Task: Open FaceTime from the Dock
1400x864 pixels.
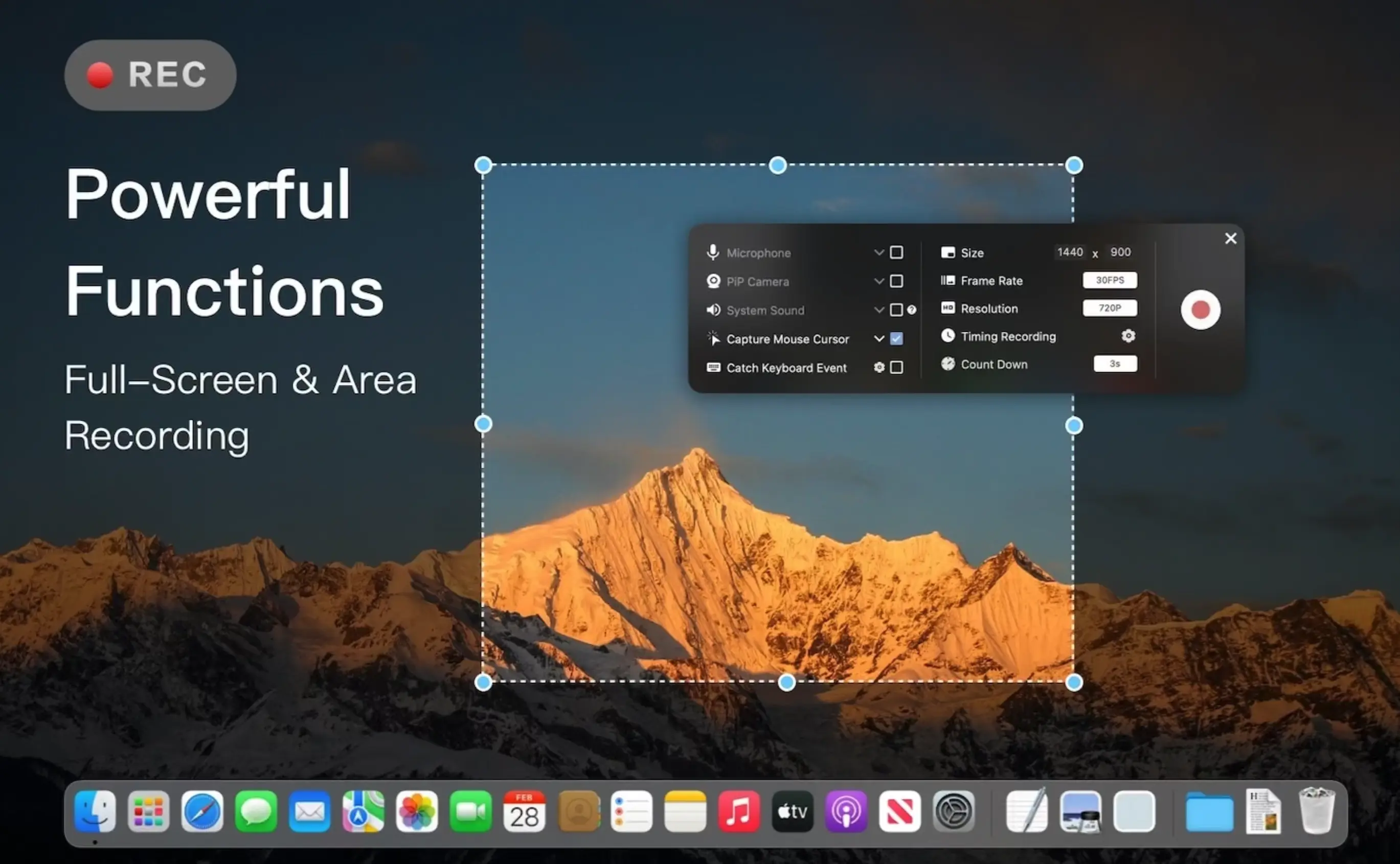Action: pyautogui.click(x=471, y=811)
